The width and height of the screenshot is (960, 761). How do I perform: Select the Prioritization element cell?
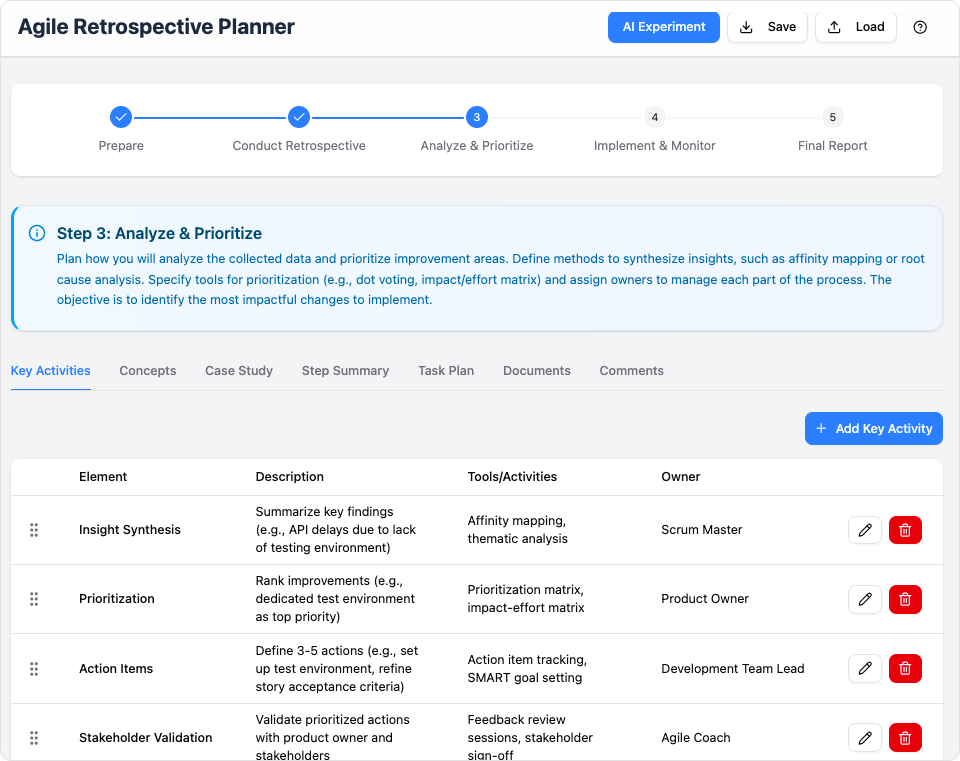[117, 599]
